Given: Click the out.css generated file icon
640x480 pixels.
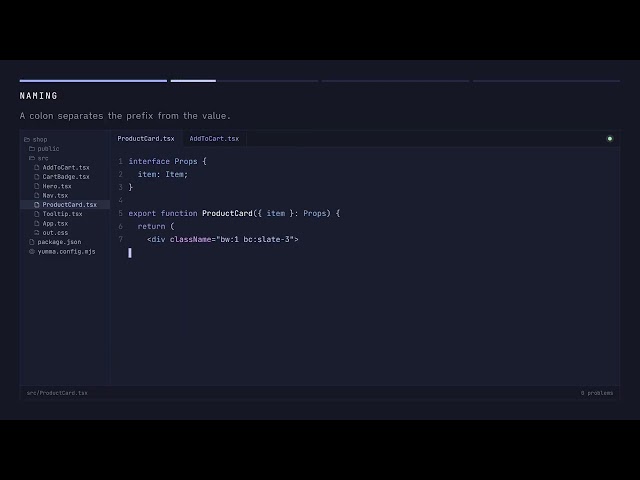Looking at the screenshot, I should pos(37,233).
